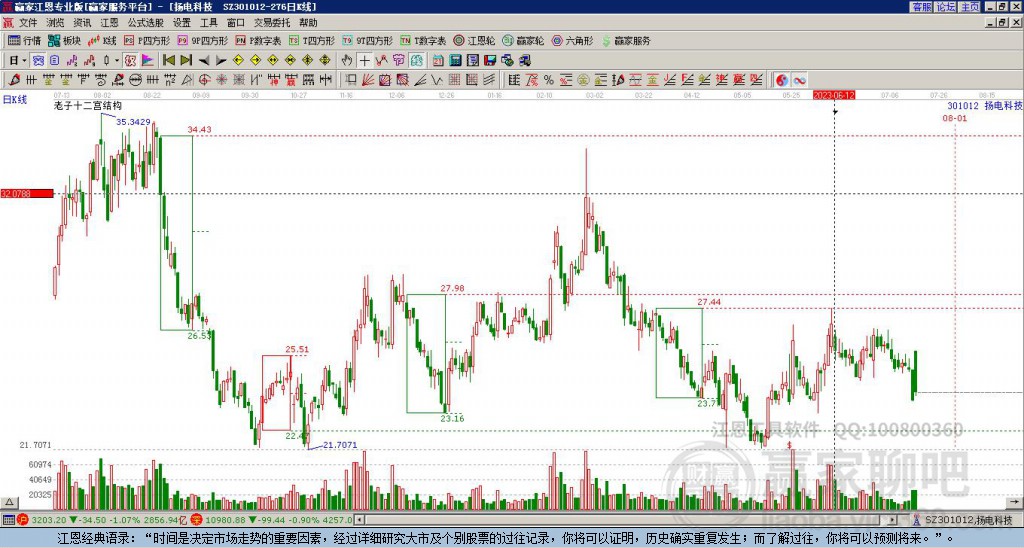Open the 行情 market quotes view

[x=25, y=40]
